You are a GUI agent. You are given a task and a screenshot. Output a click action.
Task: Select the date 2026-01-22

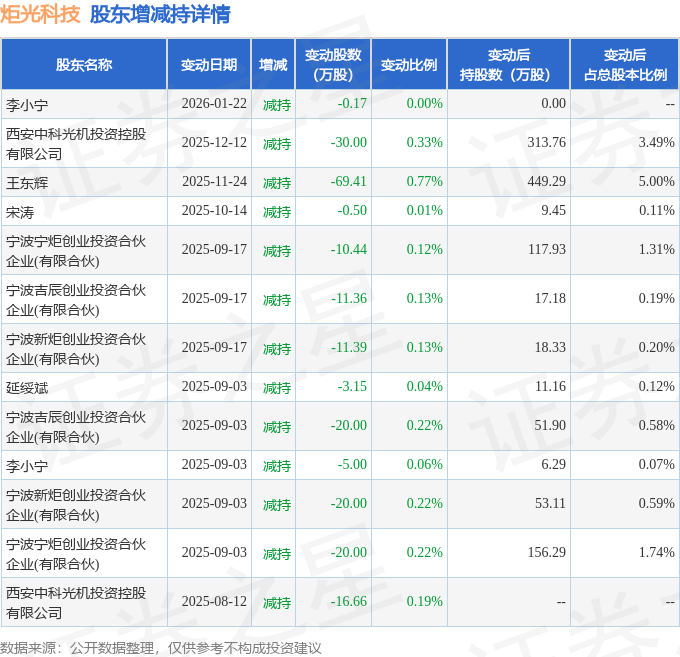click(214, 103)
